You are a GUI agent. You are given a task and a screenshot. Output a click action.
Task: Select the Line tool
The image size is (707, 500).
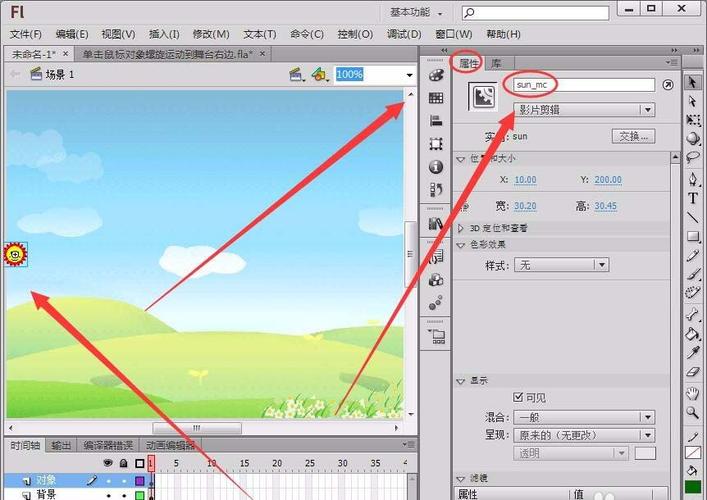(693, 217)
